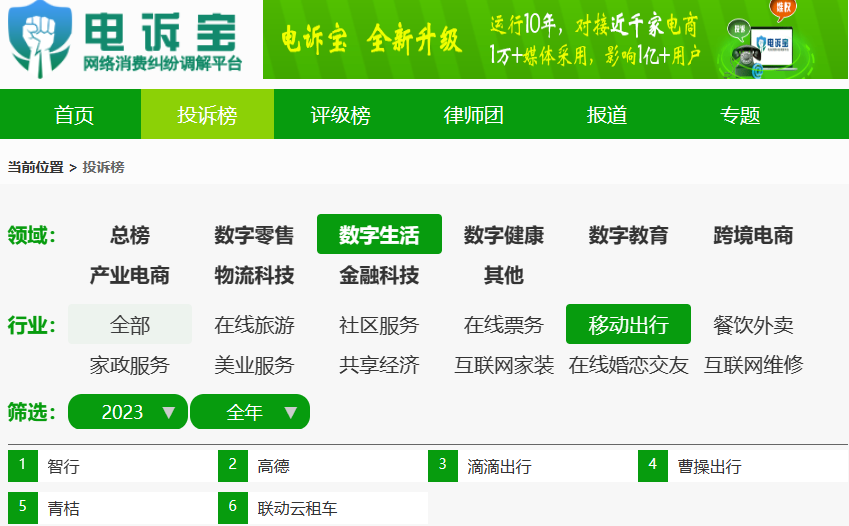
Task: Choose the 共享经济 industry
Action: click(379, 365)
